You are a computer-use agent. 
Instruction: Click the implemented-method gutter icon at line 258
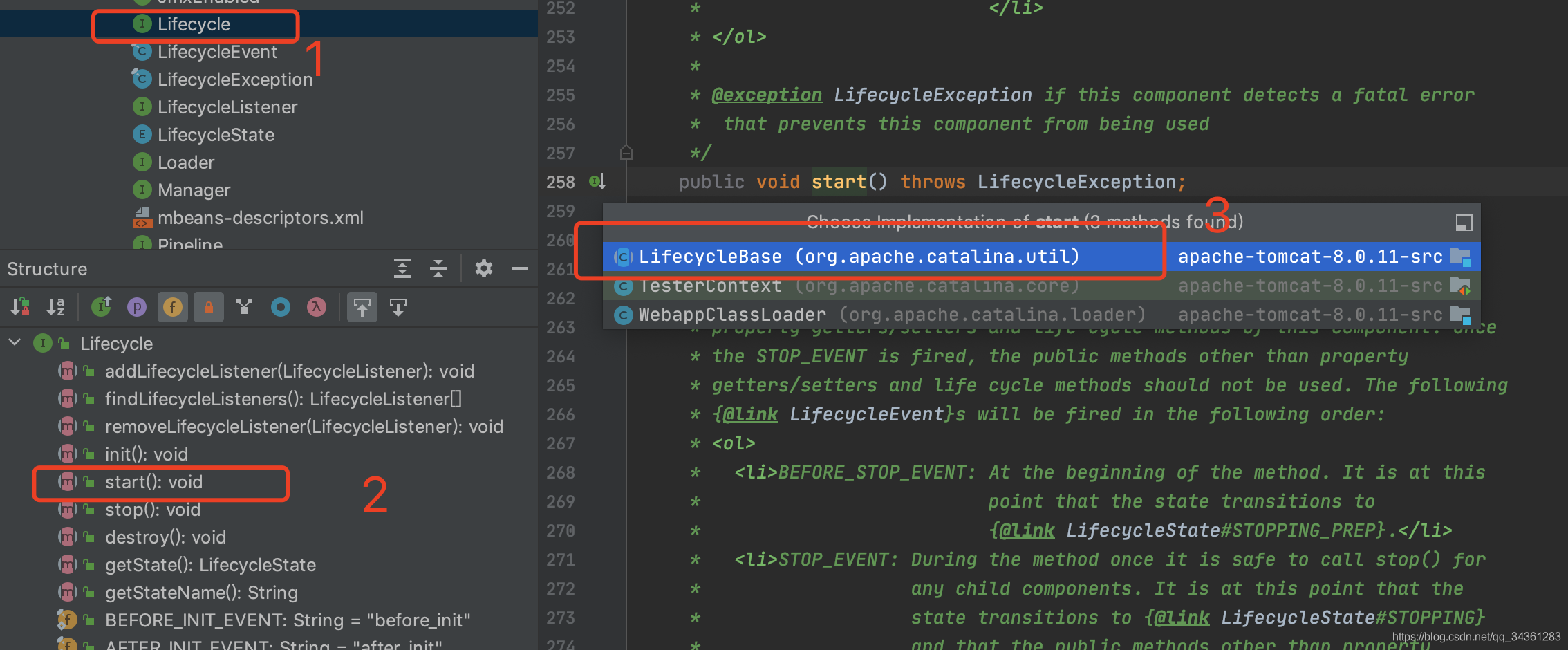pyautogui.click(x=597, y=182)
